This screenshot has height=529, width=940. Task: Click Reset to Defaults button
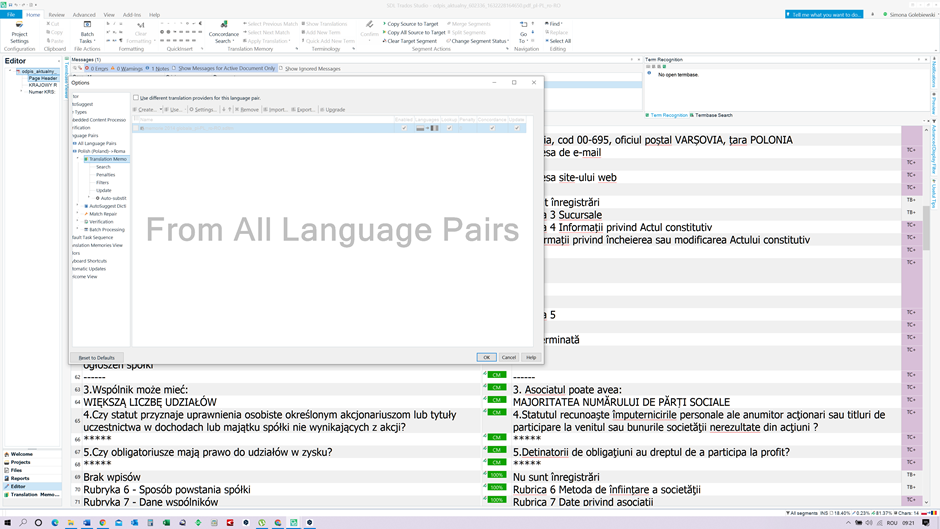pyautogui.click(x=97, y=357)
